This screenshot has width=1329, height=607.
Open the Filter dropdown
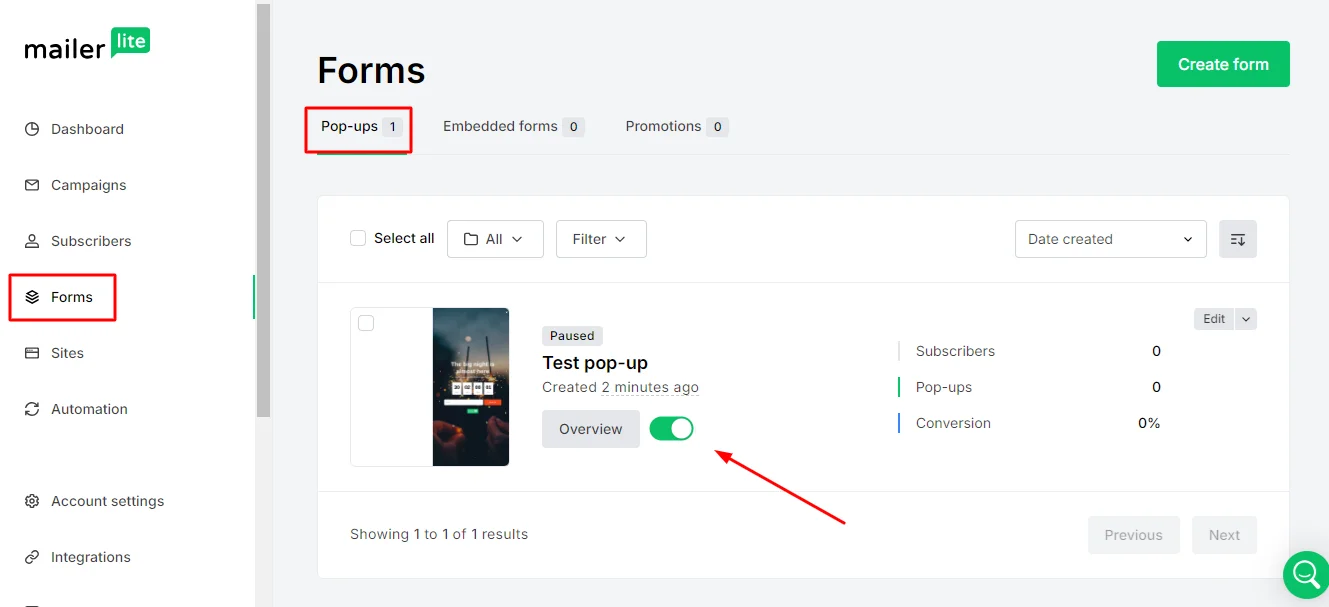[x=601, y=239]
